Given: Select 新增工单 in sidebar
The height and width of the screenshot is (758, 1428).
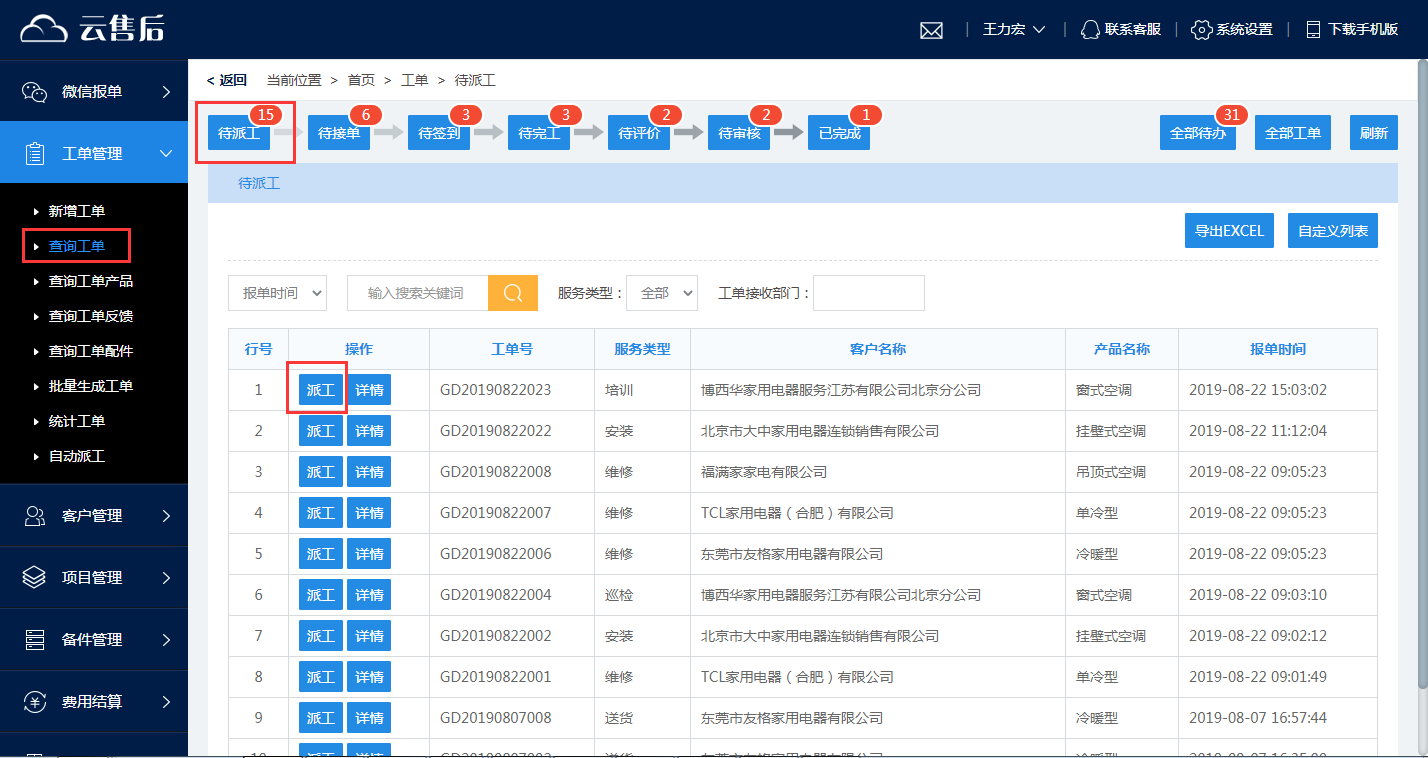Looking at the screenshot, I should click(x=77, y=211).
